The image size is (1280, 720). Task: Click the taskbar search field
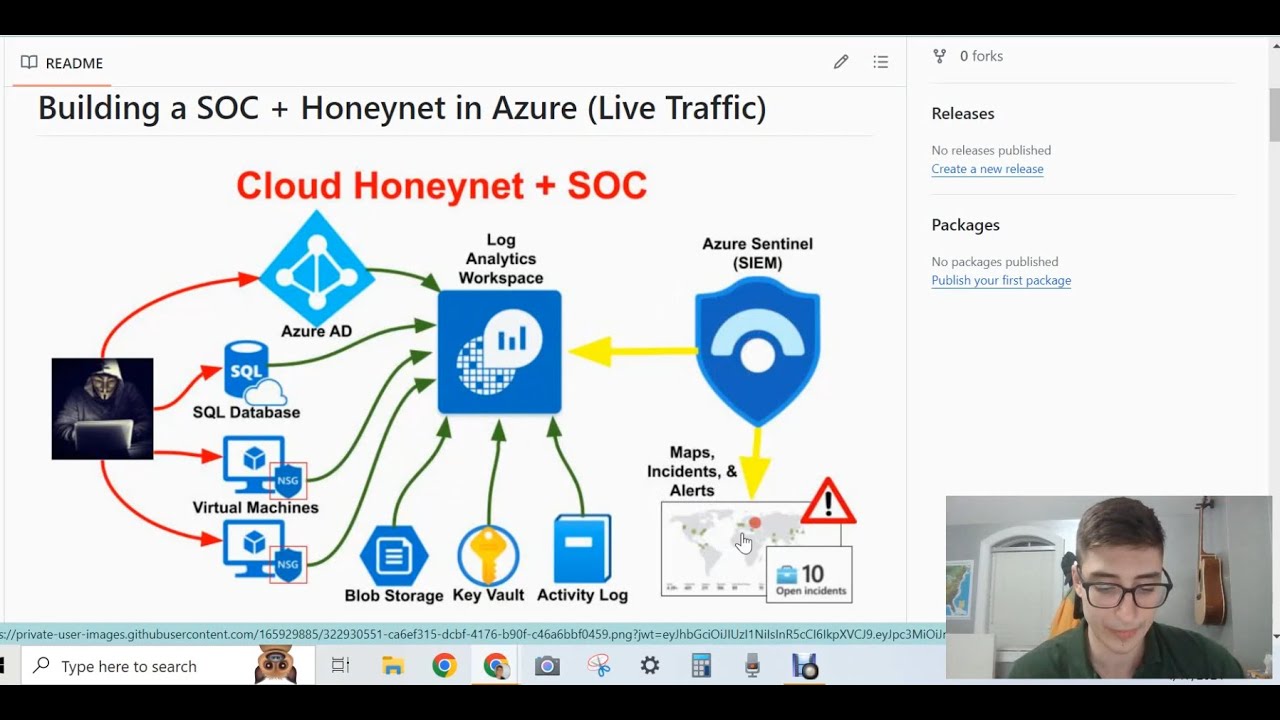pos(165,666)
